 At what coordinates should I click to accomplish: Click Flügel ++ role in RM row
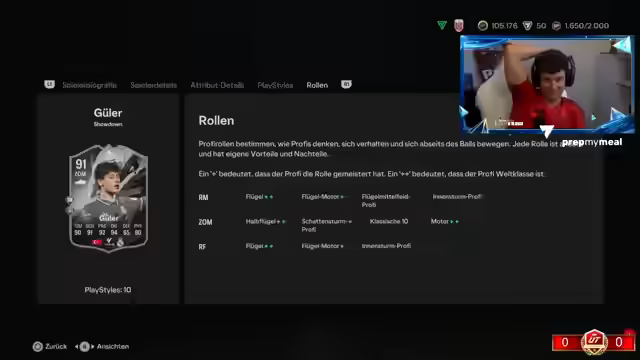point(259,197)
